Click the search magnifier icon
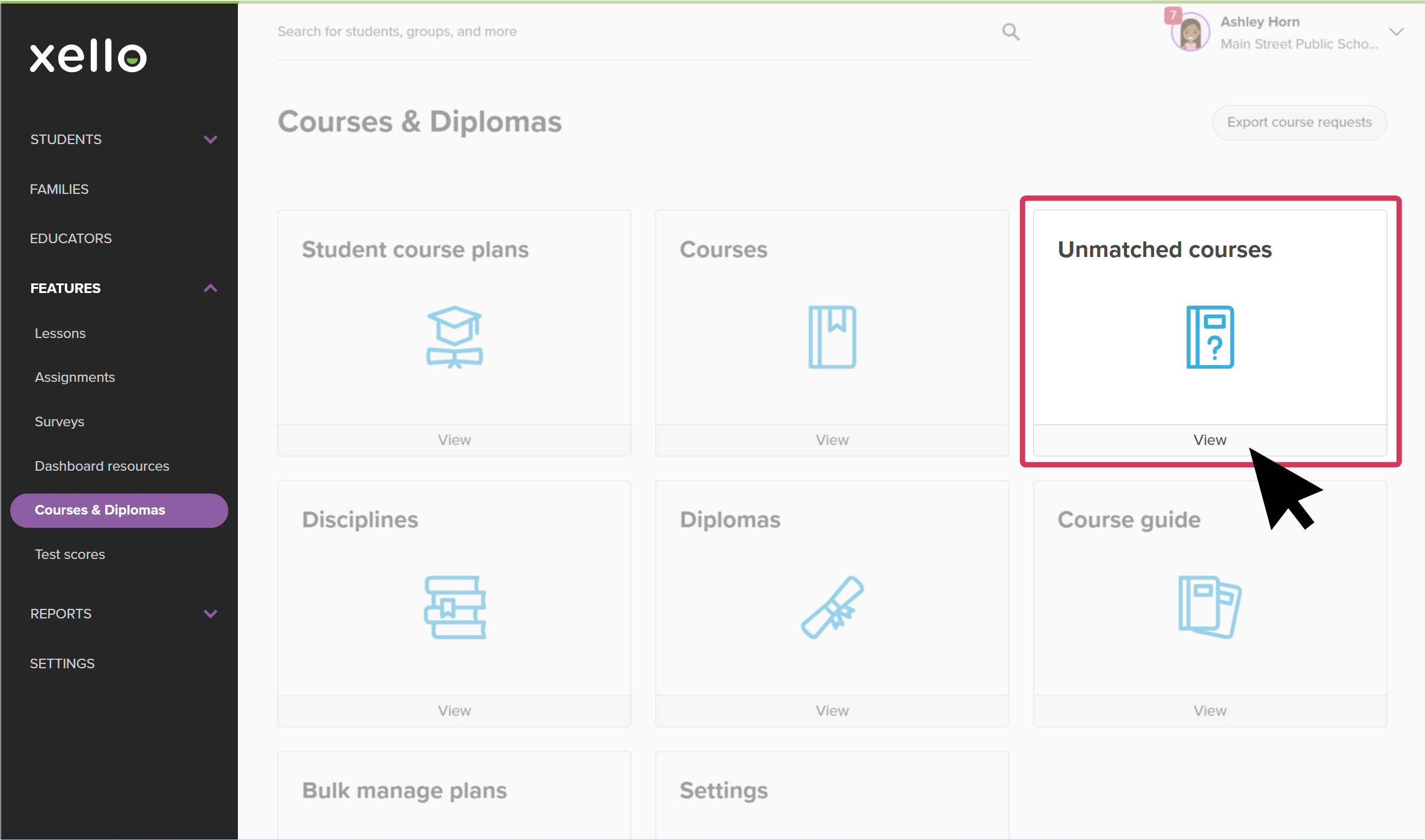The width and height of the screenshot is (1425, 840). (1010, 32)
